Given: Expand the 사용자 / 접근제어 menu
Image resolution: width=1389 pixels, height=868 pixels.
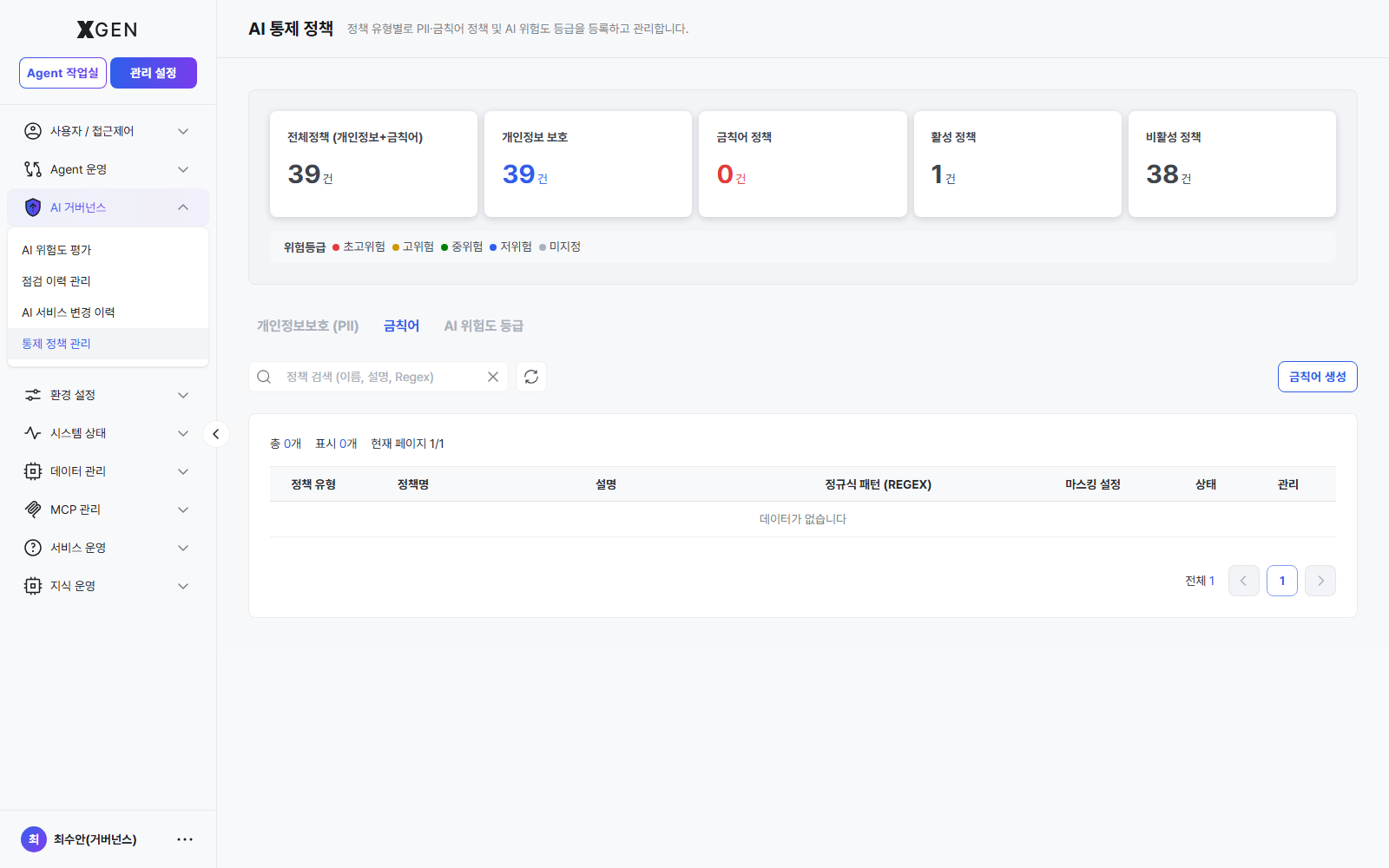Looking at the screenshot, I should (x=108, y=131).
